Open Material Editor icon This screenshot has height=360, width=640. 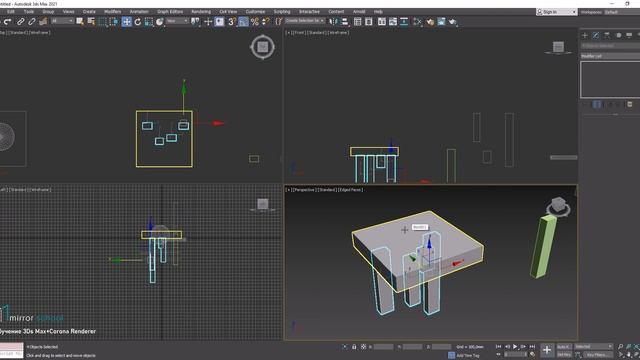point(417,22)
